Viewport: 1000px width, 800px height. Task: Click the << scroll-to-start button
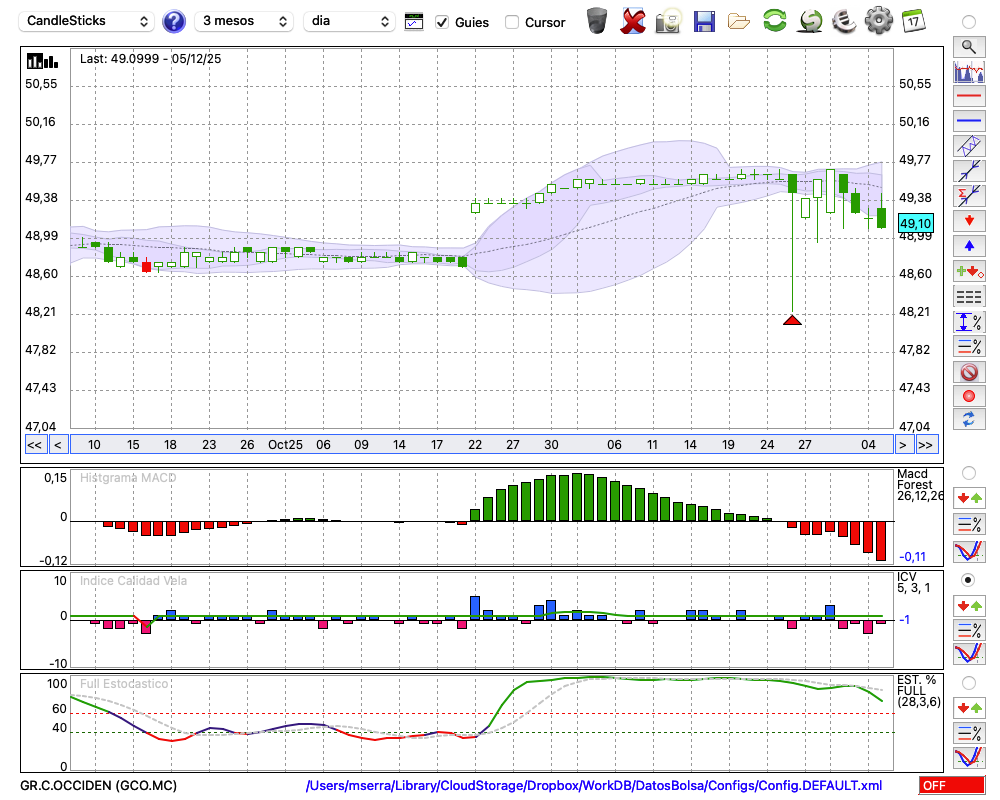coord(34,445)
